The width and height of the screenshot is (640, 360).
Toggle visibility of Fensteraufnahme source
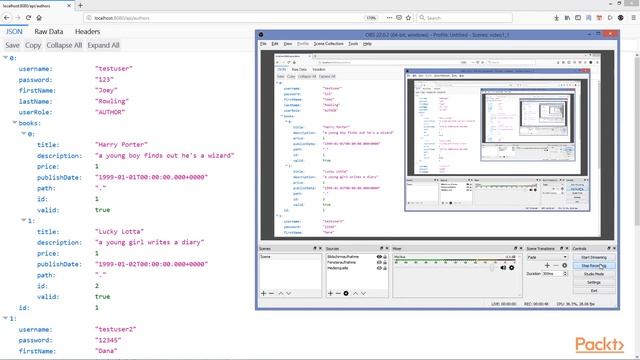[x=379, y=262]
